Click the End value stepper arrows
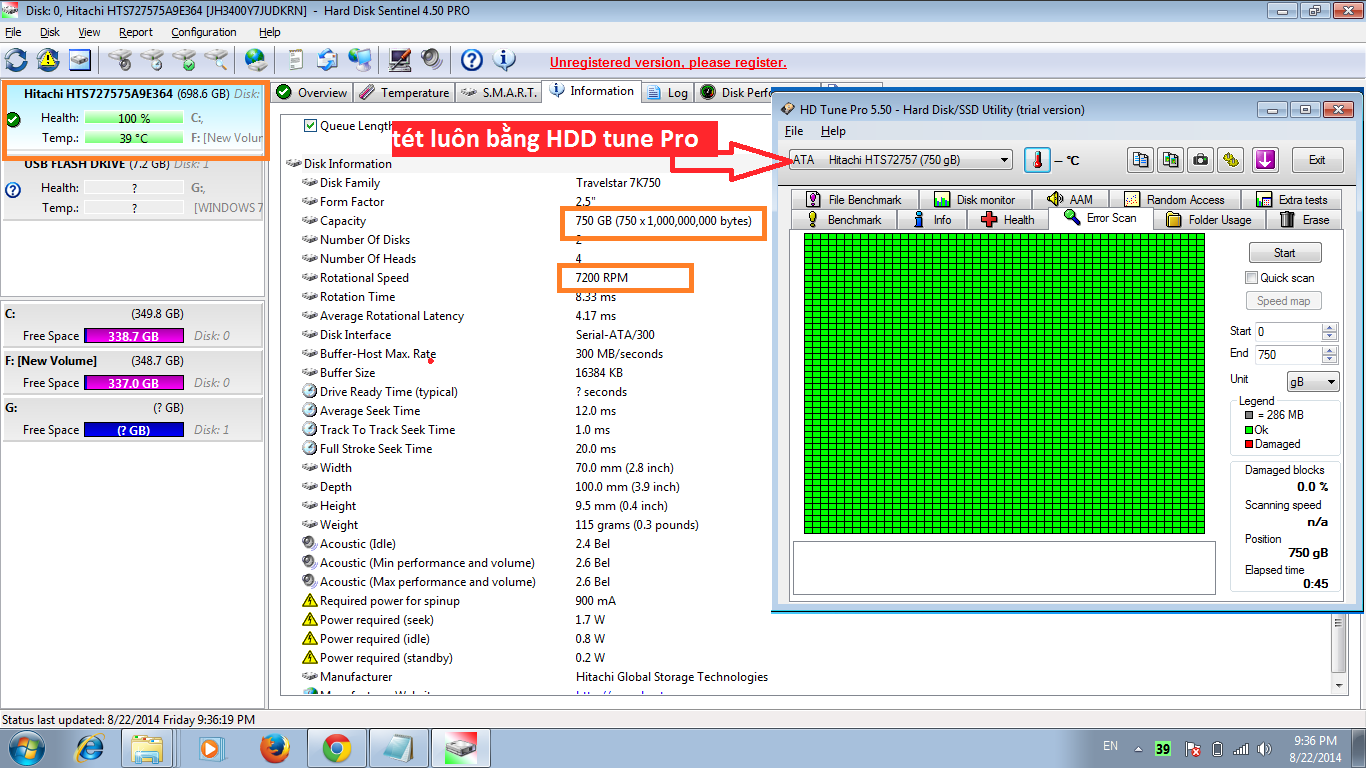This screenshot has width=1366, height=768. [1329, 354]
